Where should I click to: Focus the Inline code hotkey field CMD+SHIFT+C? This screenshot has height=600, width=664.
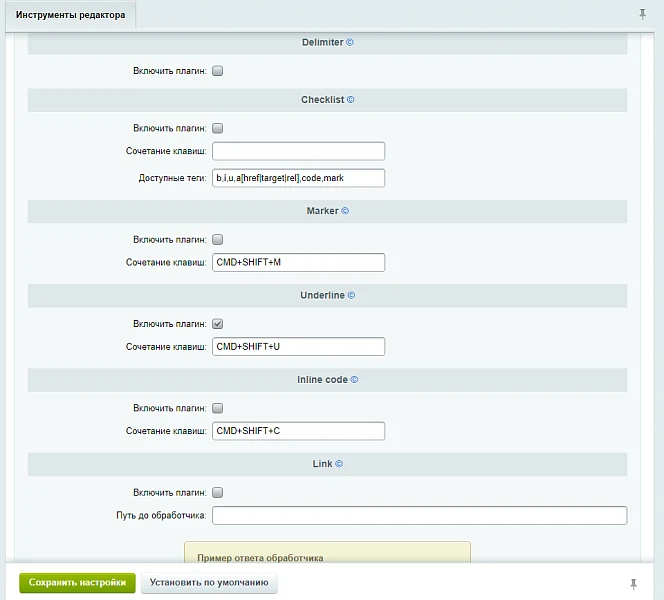(x=299, y=431)
